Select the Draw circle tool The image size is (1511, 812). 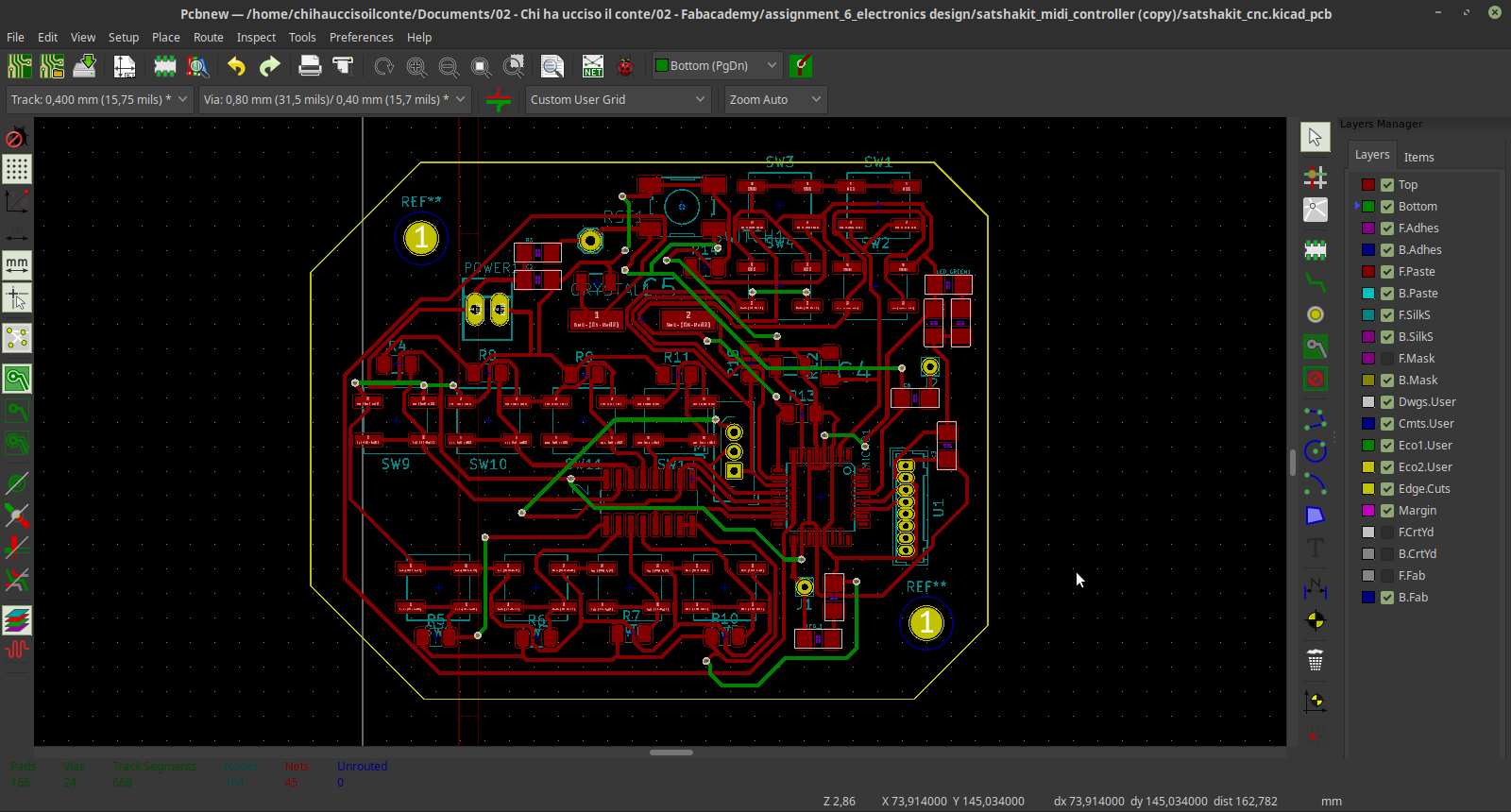point(1316,451)
